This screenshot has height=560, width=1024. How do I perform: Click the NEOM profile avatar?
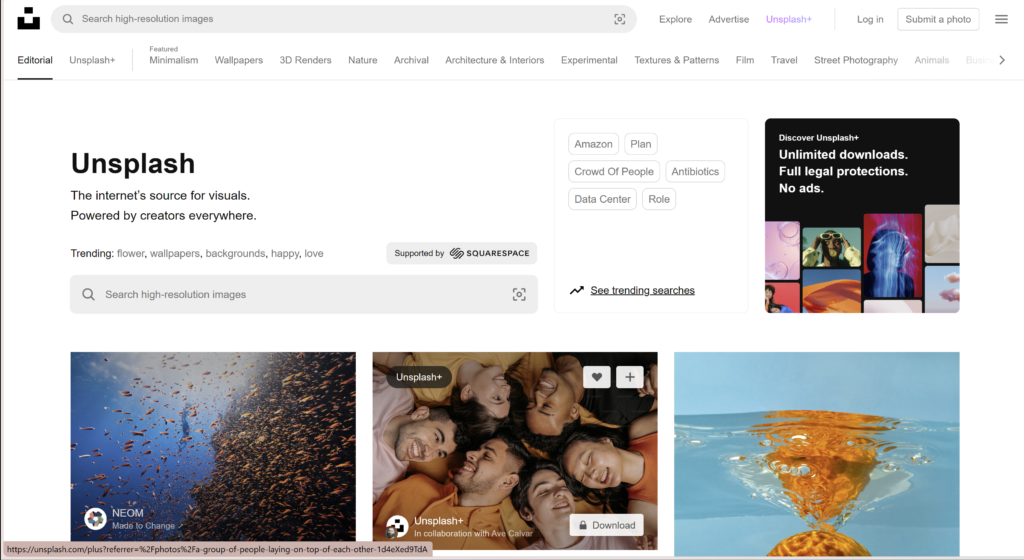pos(95,518)
